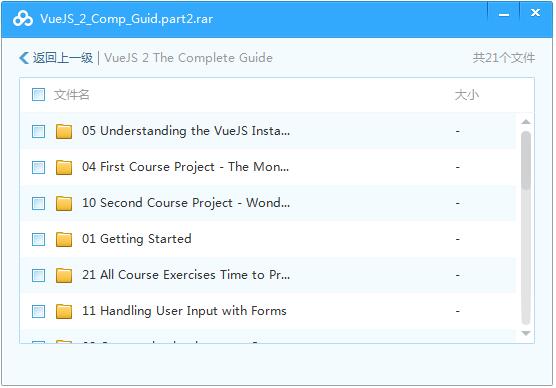Click the Baidu cloud logo icon
Viewport: 556px width, 388px height.
23,19
